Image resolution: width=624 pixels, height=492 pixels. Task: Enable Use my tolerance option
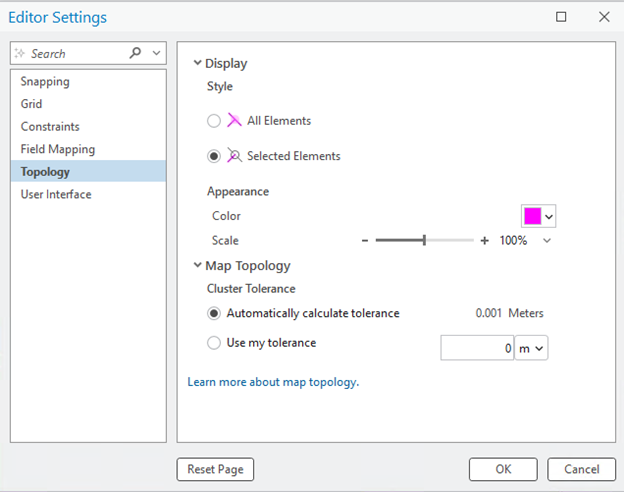click(x=213, y=343)
